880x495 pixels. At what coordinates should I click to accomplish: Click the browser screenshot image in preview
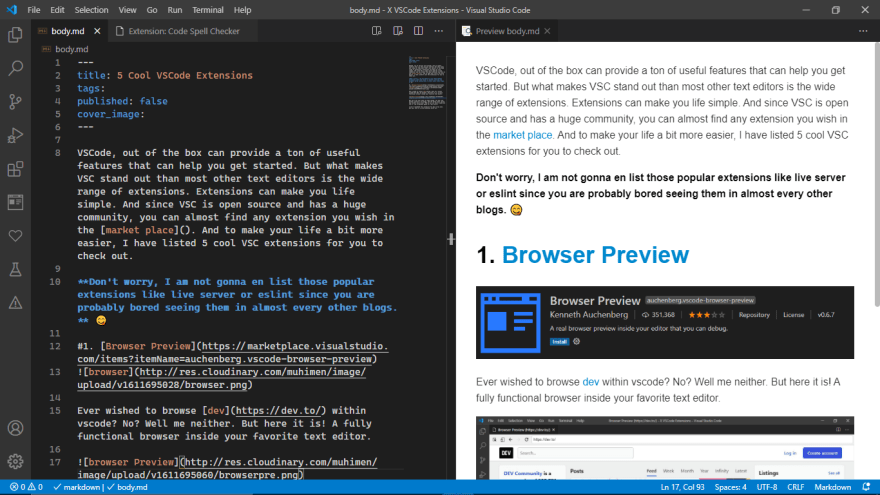pos(664,448)
